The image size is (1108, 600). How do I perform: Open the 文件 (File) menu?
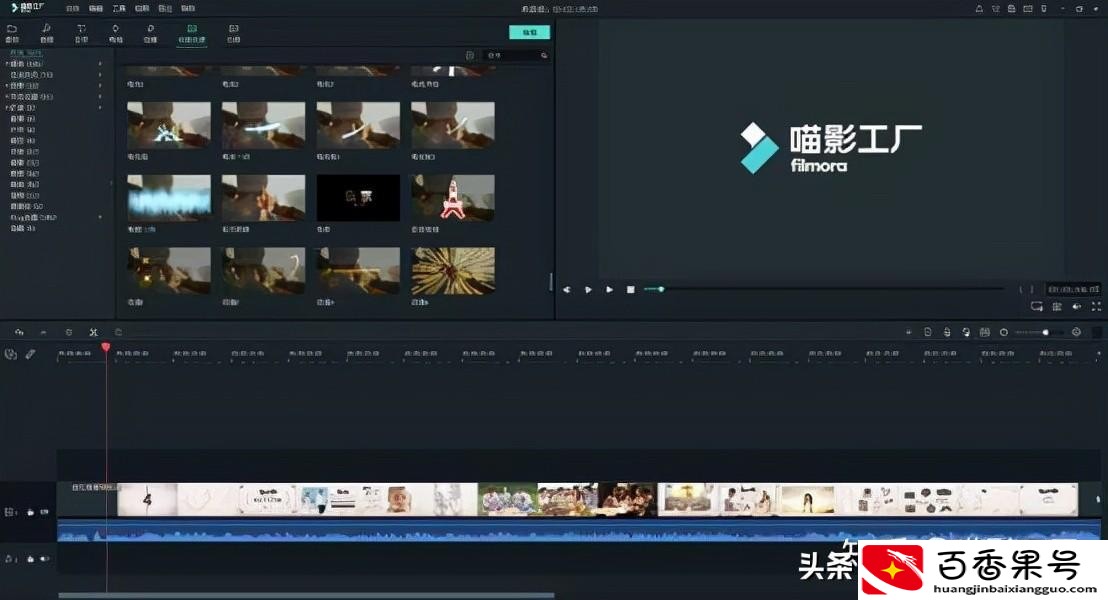coord(72,8)
